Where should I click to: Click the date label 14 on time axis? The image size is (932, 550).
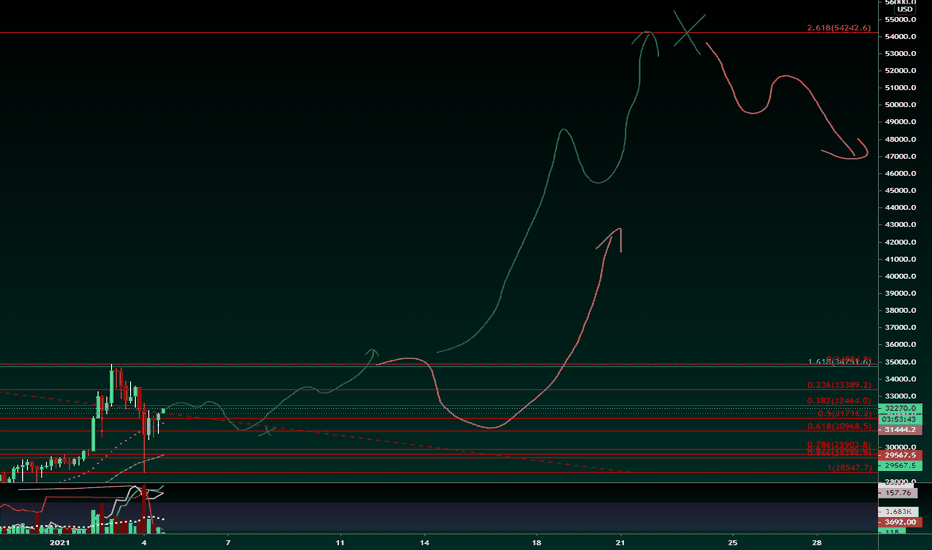424,542
